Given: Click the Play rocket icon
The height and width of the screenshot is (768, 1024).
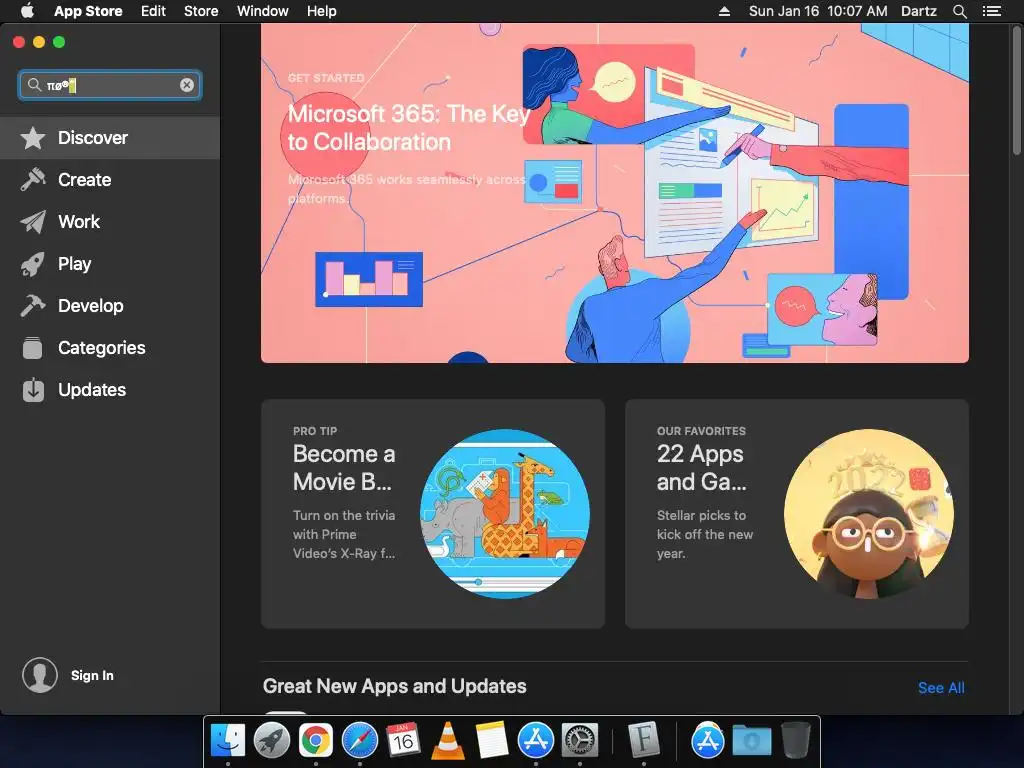Looking at the screenshot, I should click(33, 264).
